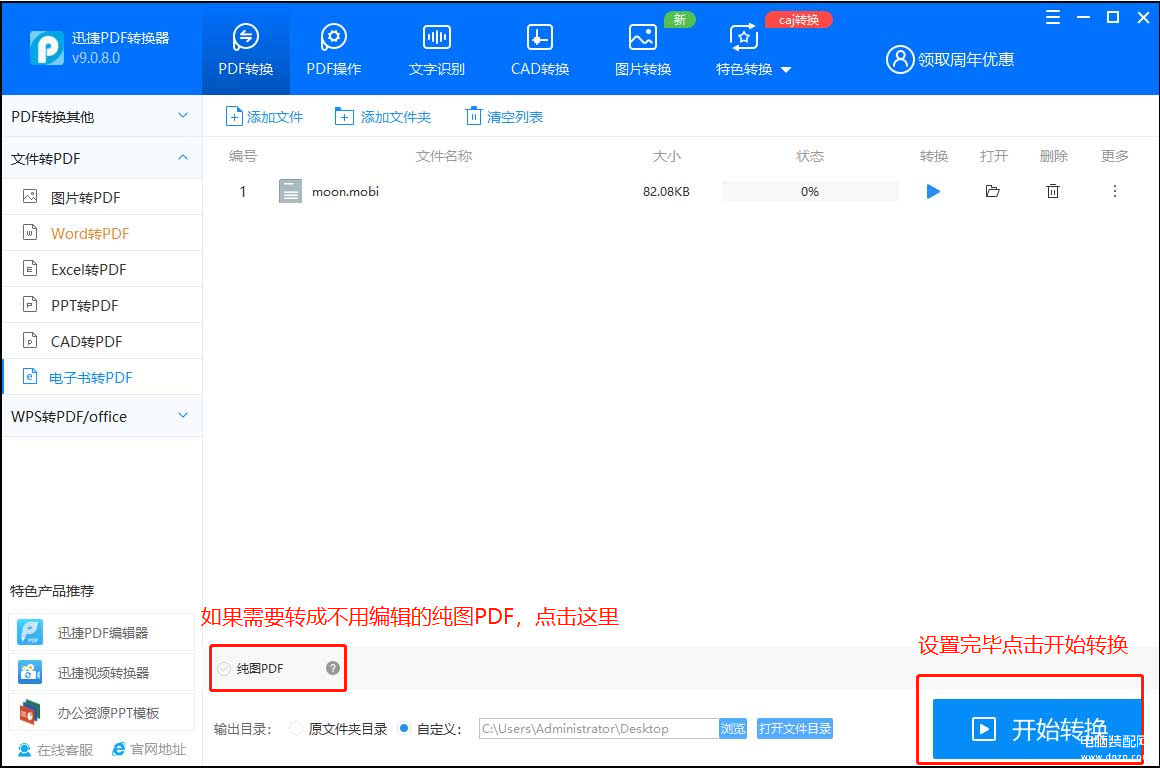
Task: Select 电子书转PDF option
Action: 102,377
